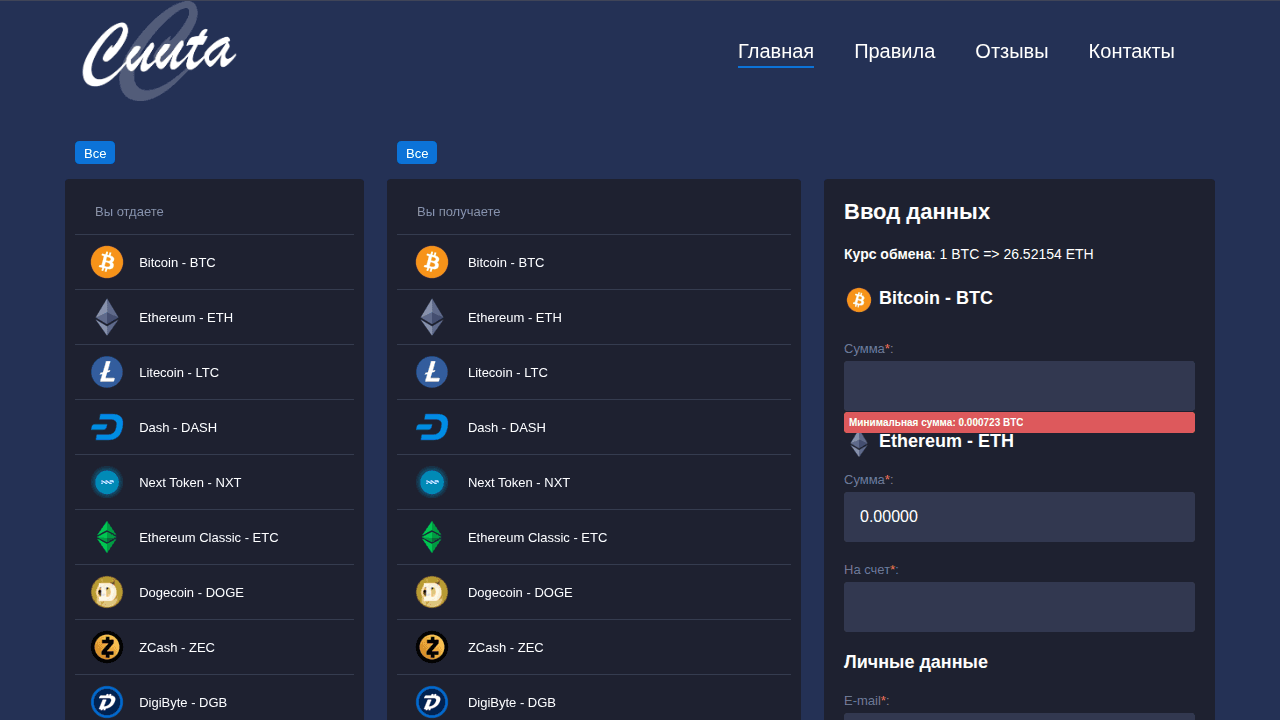1280x720 pixels.
Task: Click the На счет input field
Action: coord(1018,607)
